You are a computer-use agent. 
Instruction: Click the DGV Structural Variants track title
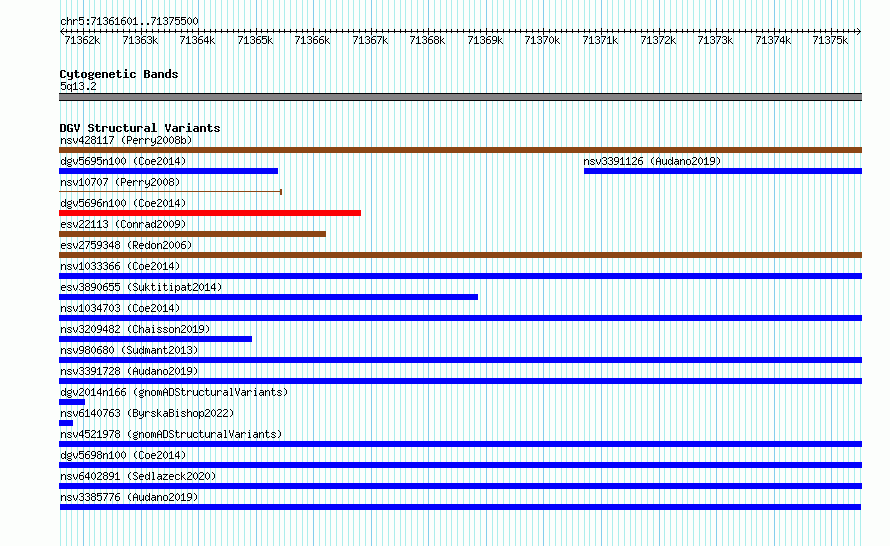coord(140,128)
